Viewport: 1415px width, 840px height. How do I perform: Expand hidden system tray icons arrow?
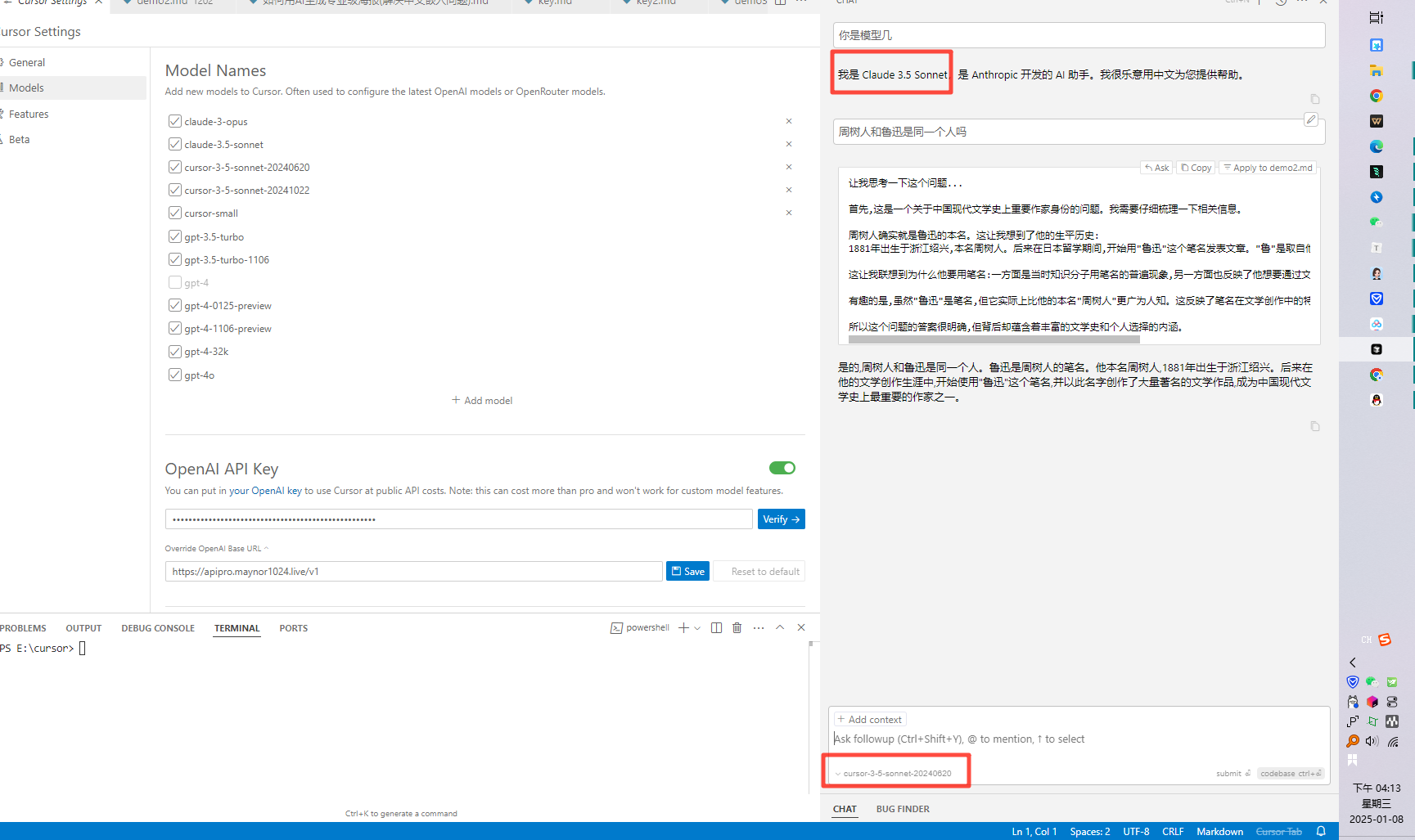1353,663
